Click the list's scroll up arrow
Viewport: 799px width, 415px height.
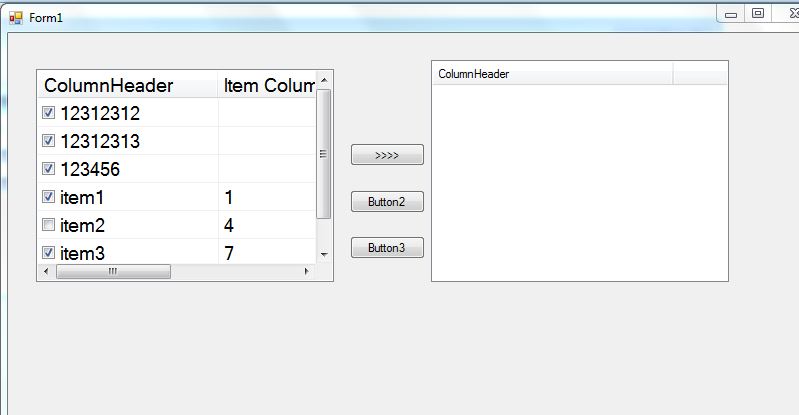coord(323,79)
